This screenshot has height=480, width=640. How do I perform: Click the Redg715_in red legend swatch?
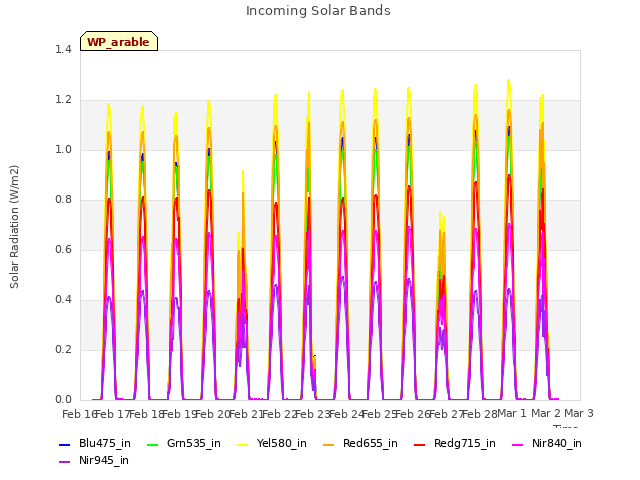point(420,444)
